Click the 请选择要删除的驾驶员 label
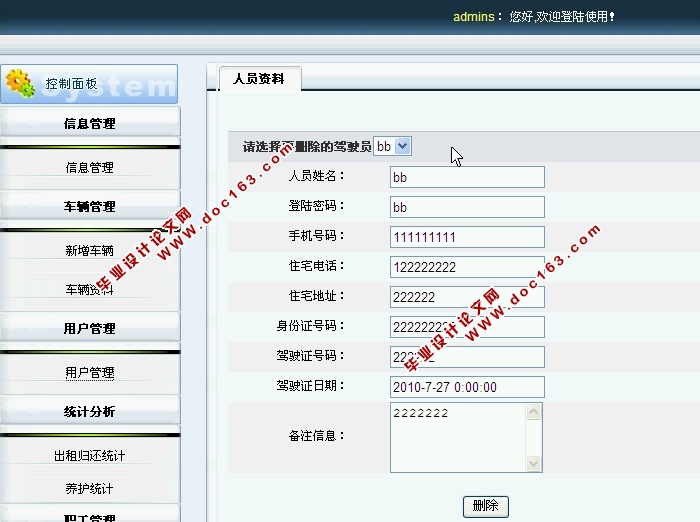Screen dimensions: 700x522 (x=307, y=146)
